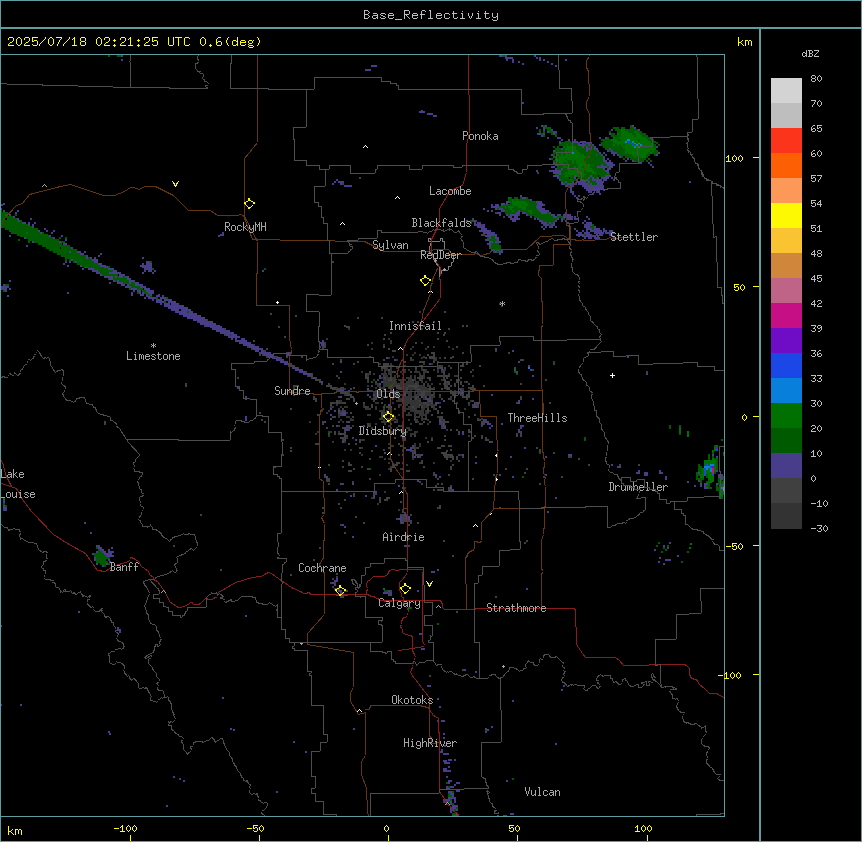Click the Ponoka city label

(480, 136)
